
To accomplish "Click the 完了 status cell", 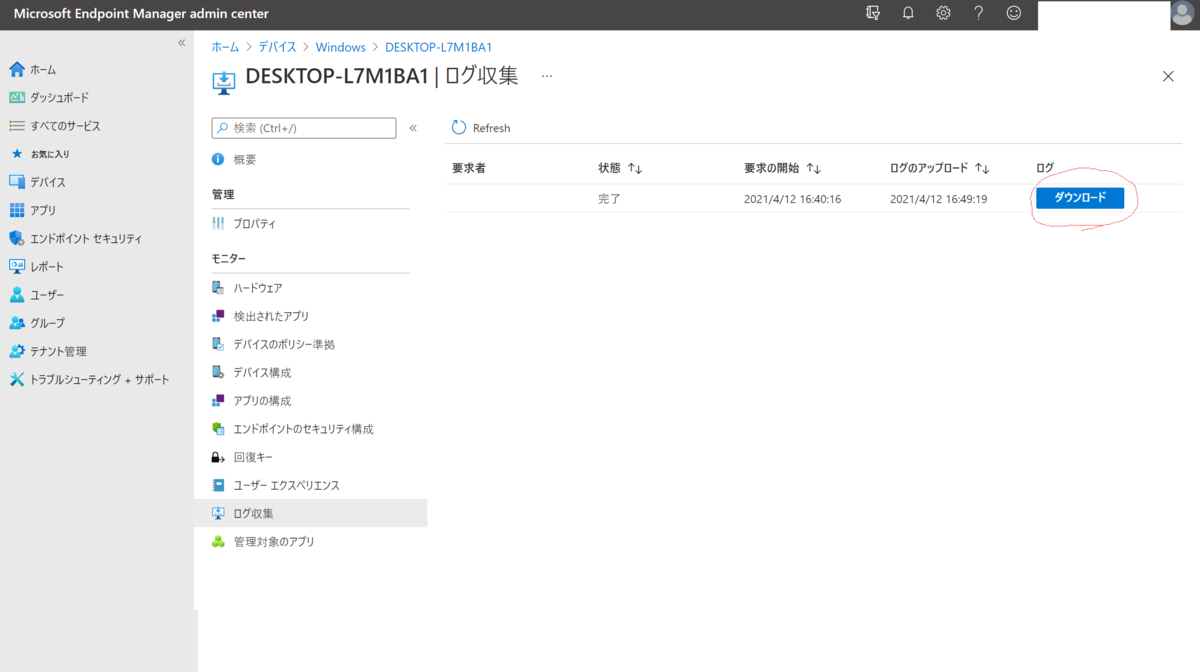I will pos(609,199).
